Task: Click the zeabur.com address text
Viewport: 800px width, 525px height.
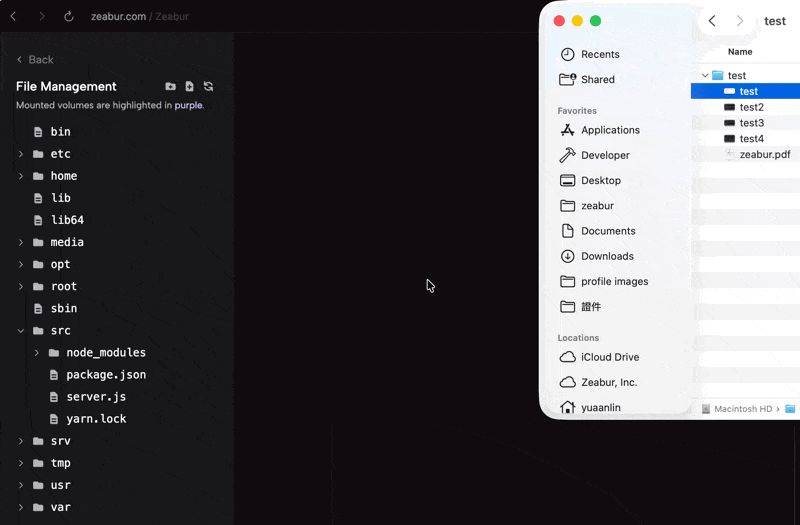Action: [x=118, y=16]
